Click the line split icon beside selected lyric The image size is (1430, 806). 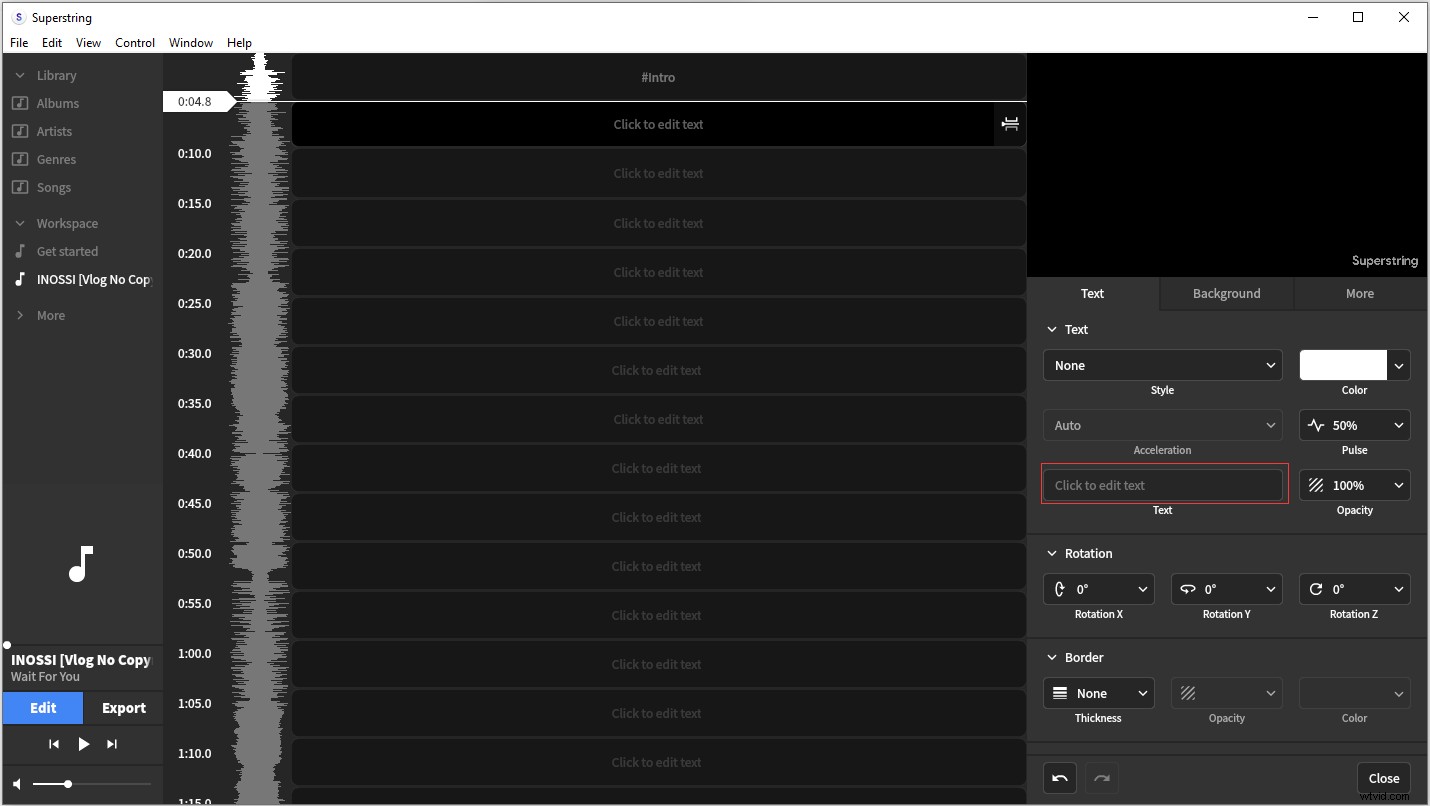coord(1009,124)
